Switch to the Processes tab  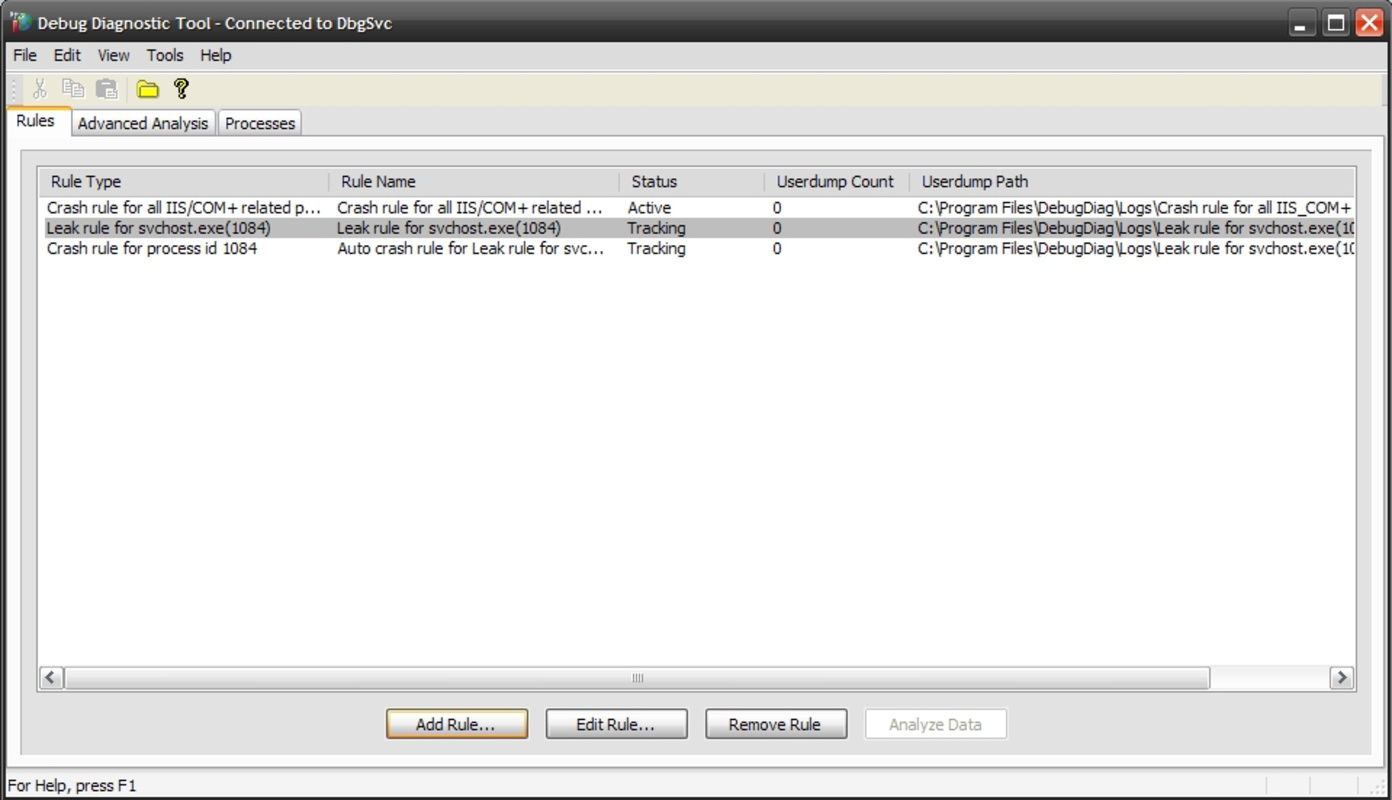point(259,122)
